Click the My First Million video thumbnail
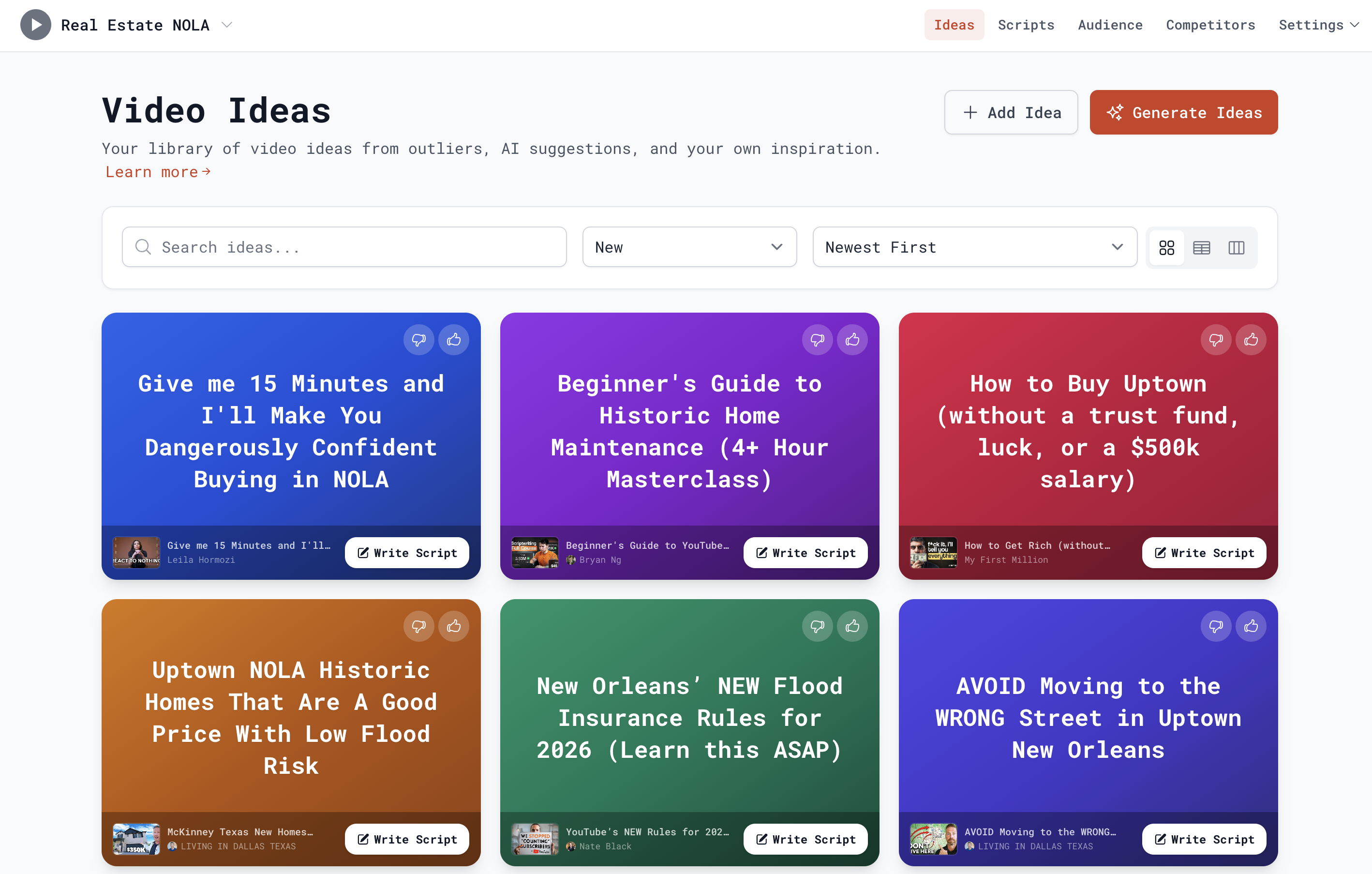The width and height of the screenshot is (1372, 874). pos(934,553)
